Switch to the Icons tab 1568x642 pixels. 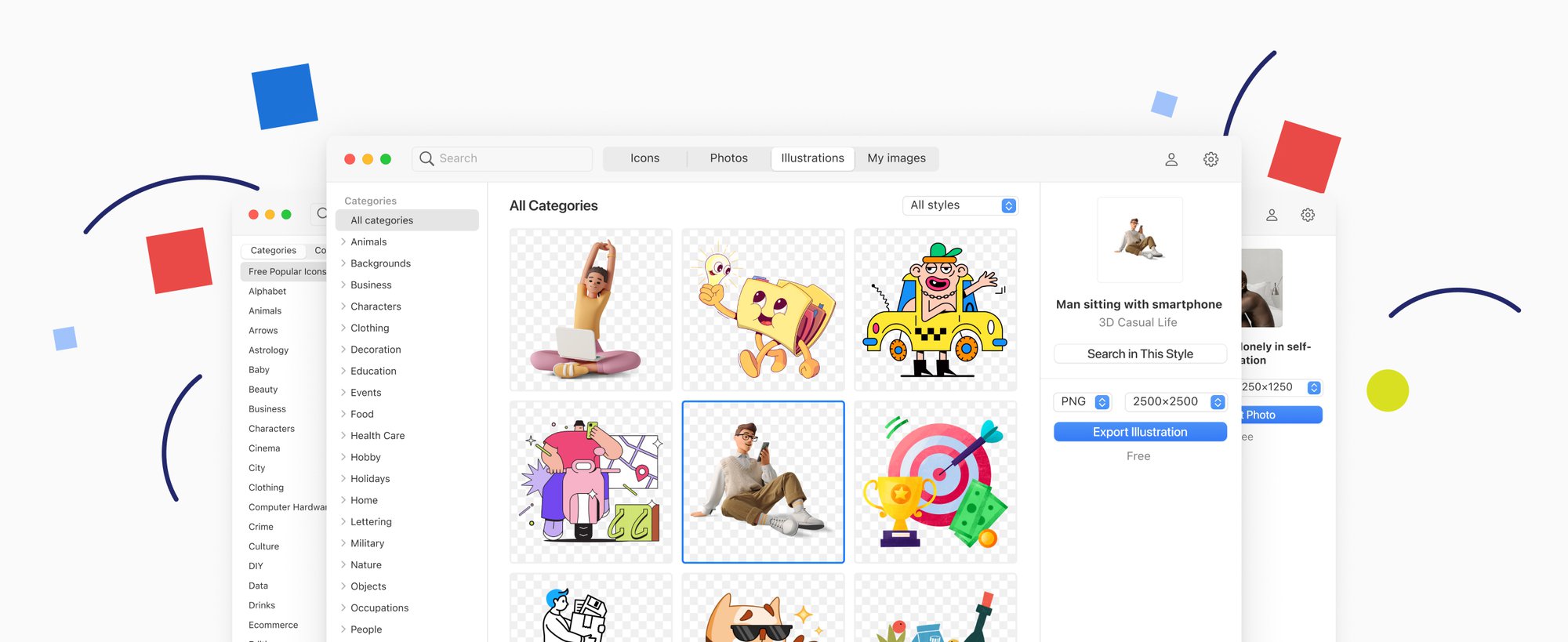pyautogui.click(x=644, y=158)
